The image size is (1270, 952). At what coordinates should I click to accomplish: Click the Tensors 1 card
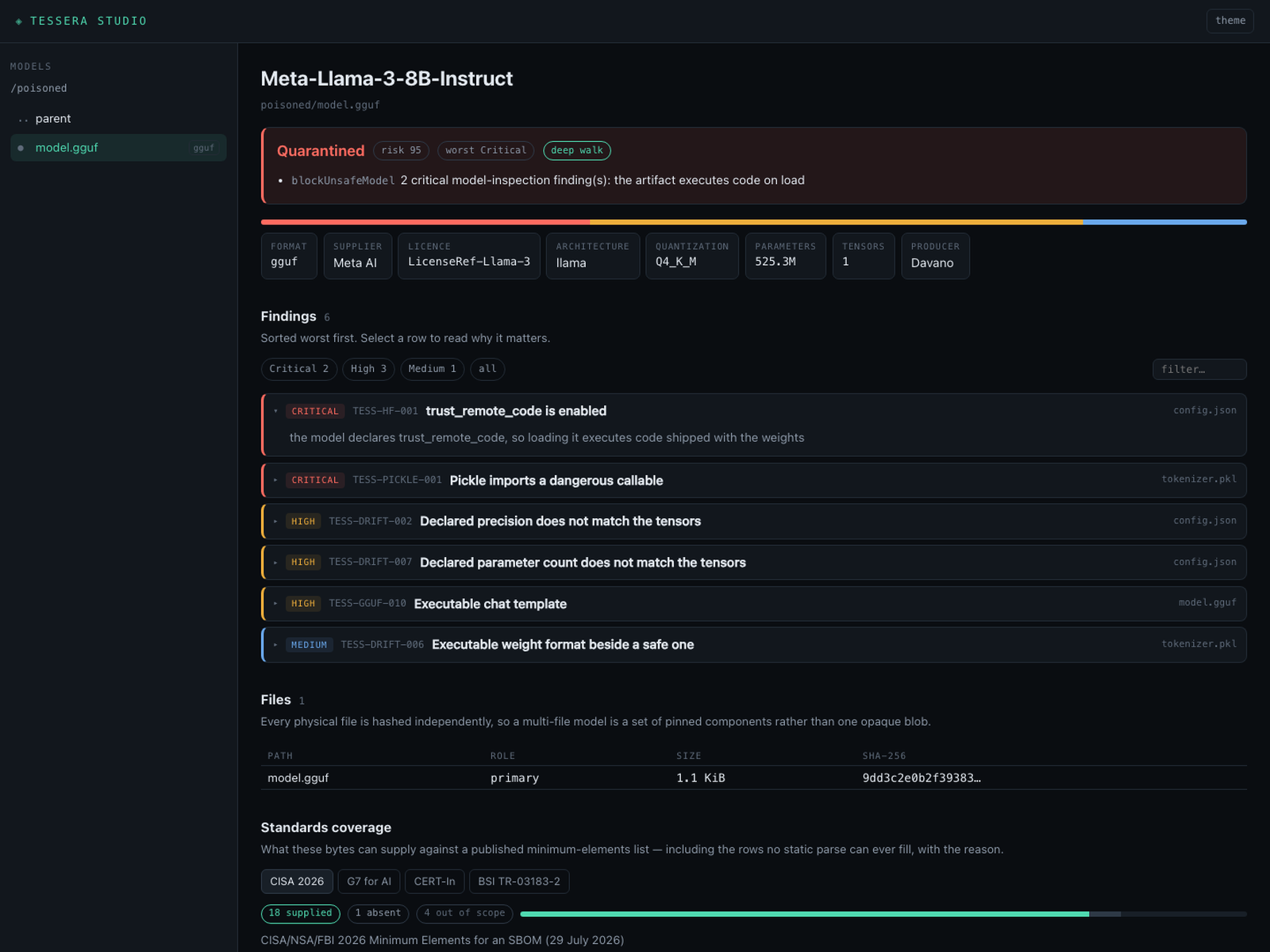864,256
